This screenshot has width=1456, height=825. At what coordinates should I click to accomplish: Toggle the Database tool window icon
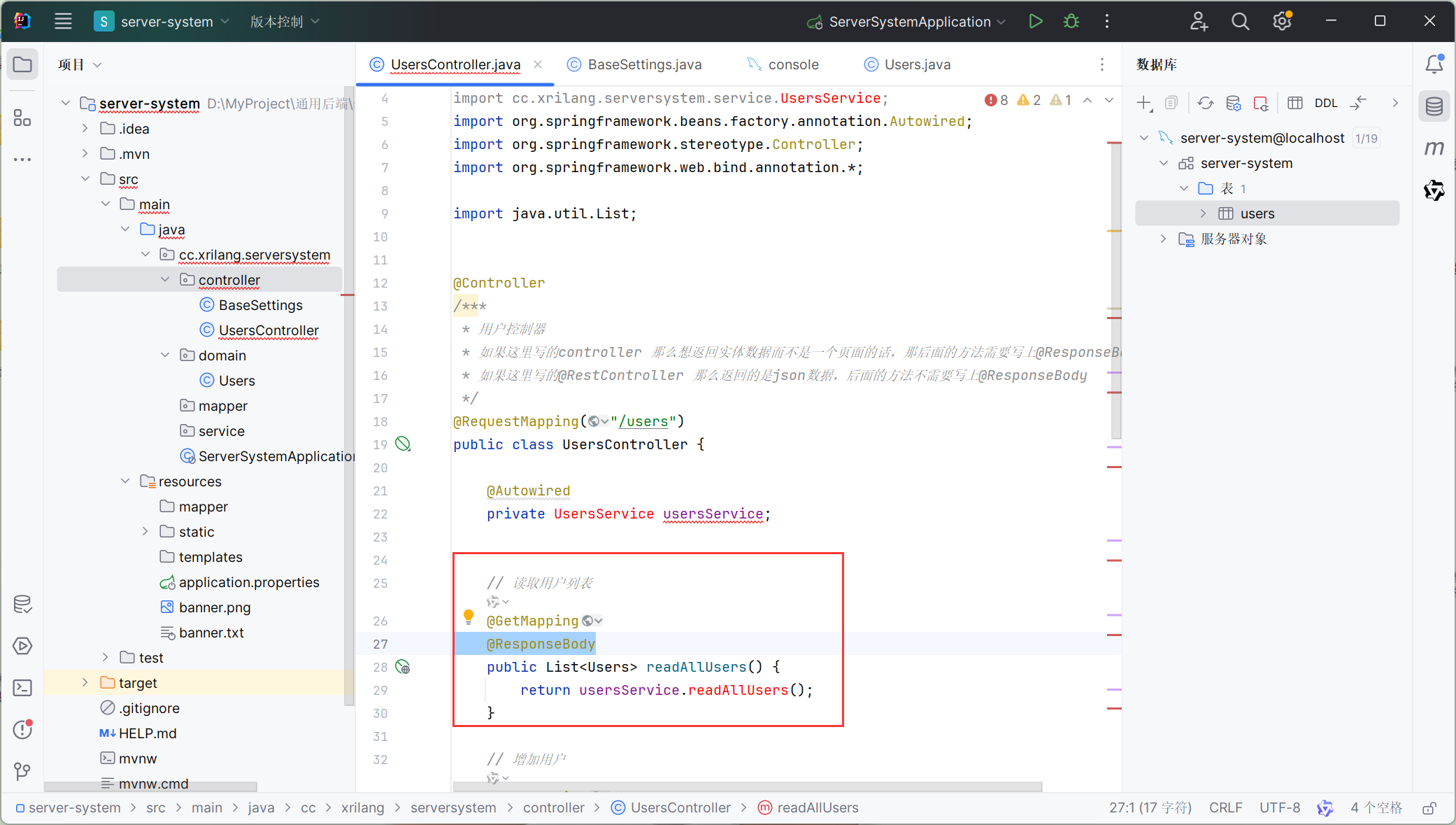(1434, 106)
